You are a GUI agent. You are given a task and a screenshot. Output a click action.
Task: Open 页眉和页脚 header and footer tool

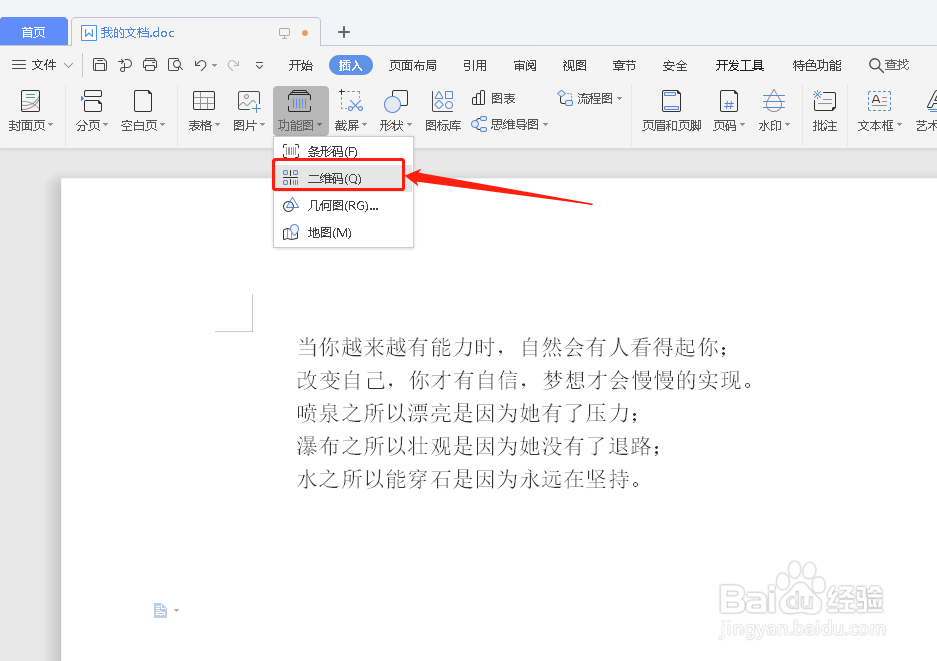point(670,110)
